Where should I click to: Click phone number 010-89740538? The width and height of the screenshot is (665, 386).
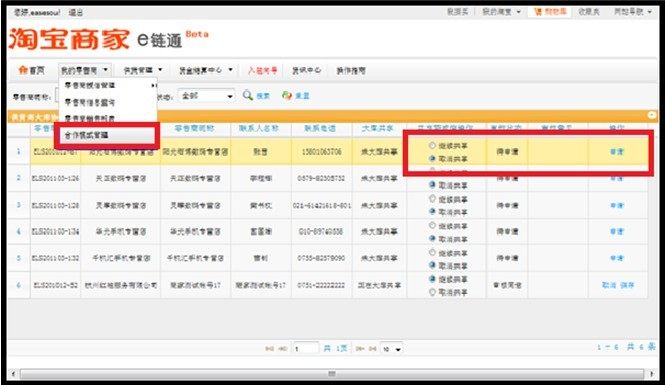pyautogui.click(x=321, y=232)
